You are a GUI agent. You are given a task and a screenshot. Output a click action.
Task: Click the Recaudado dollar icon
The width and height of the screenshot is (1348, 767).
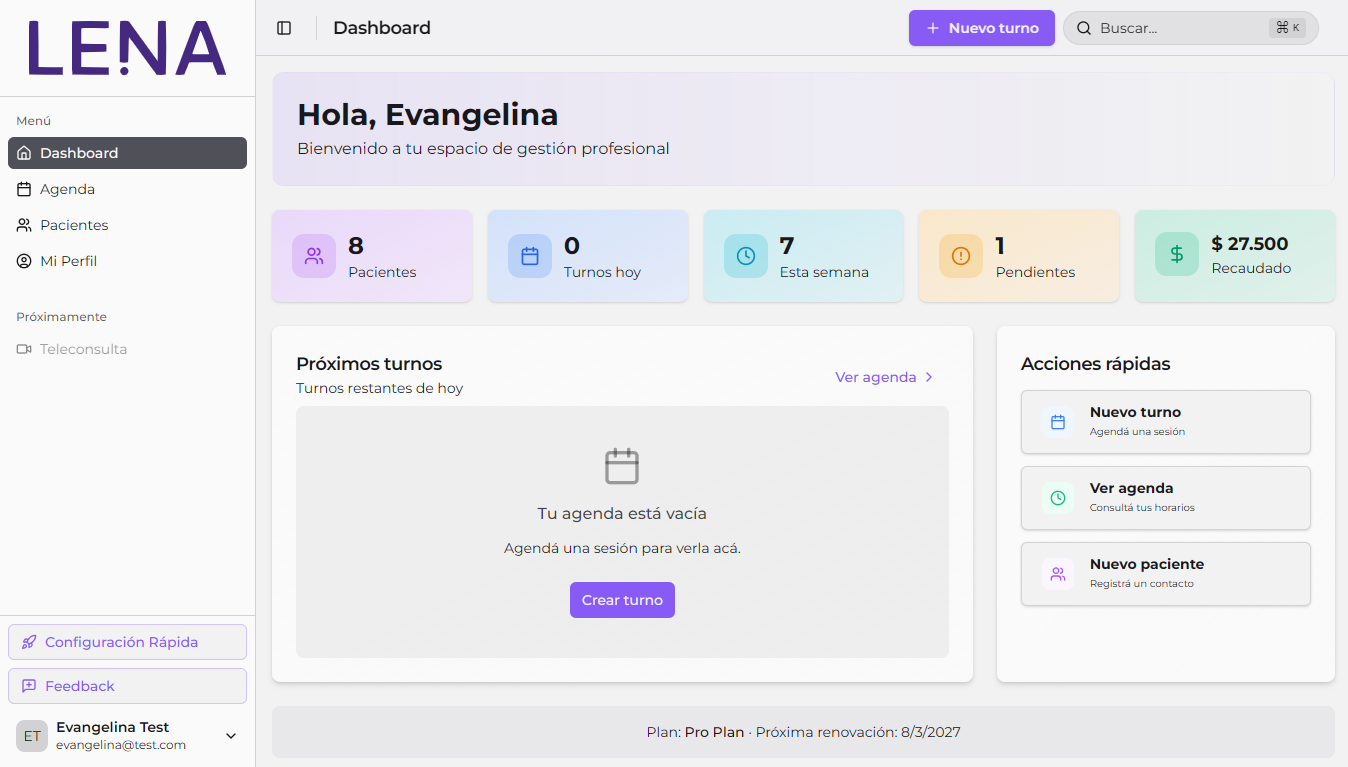1177,254
